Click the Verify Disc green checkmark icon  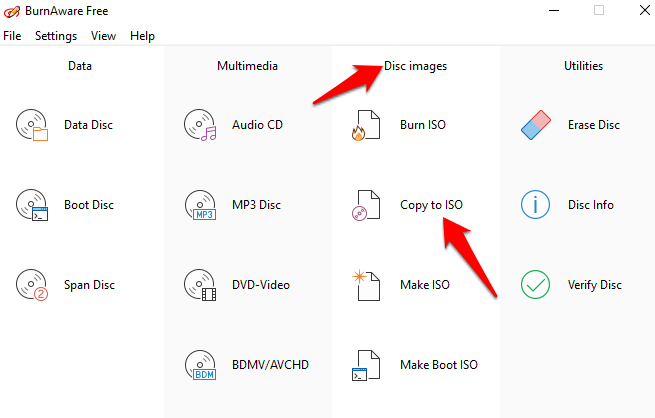pyautogui.click(x=536, y=285)
